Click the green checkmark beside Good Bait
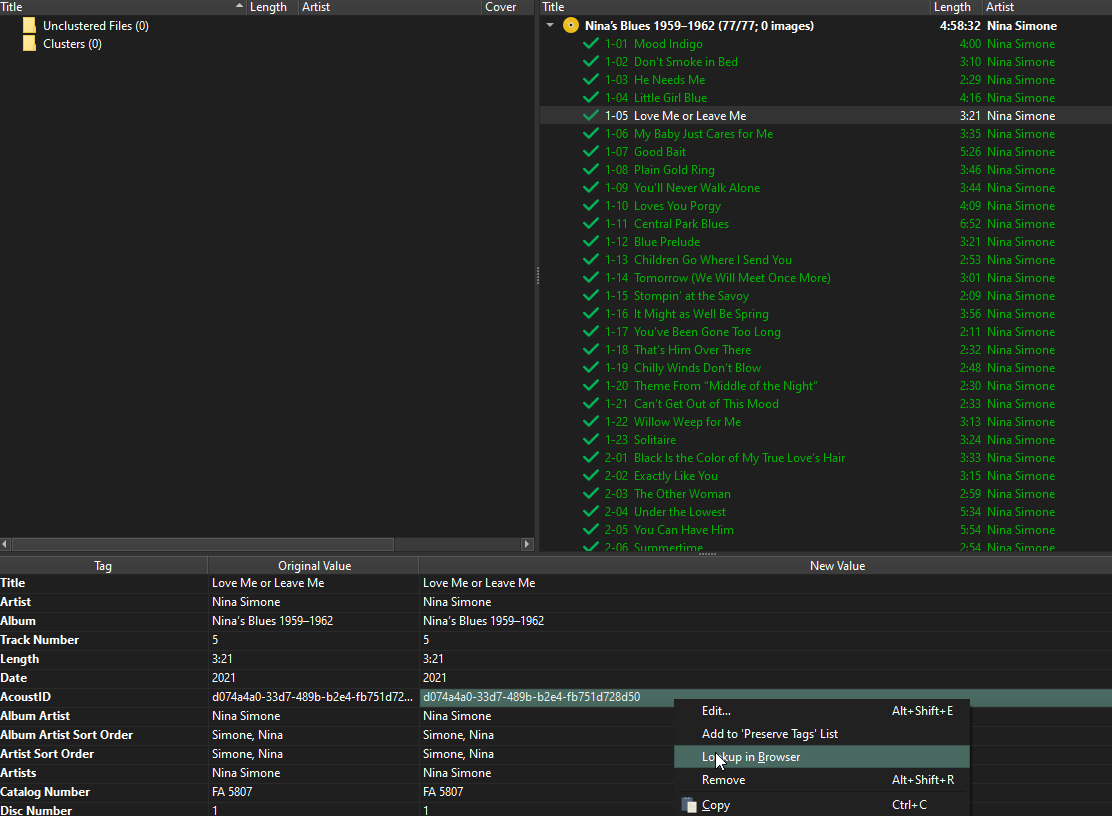This screenshot has width=1112, height=816. point(591,152)
